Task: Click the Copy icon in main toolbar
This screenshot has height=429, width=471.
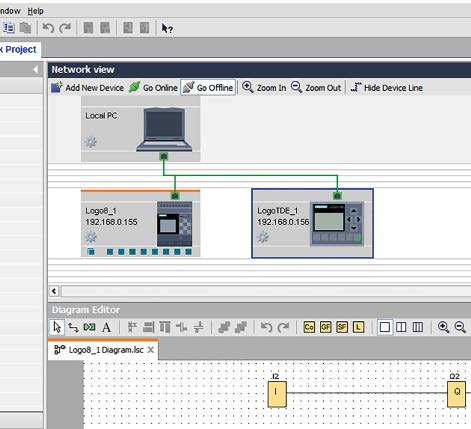Action: [x=9, y=28]
